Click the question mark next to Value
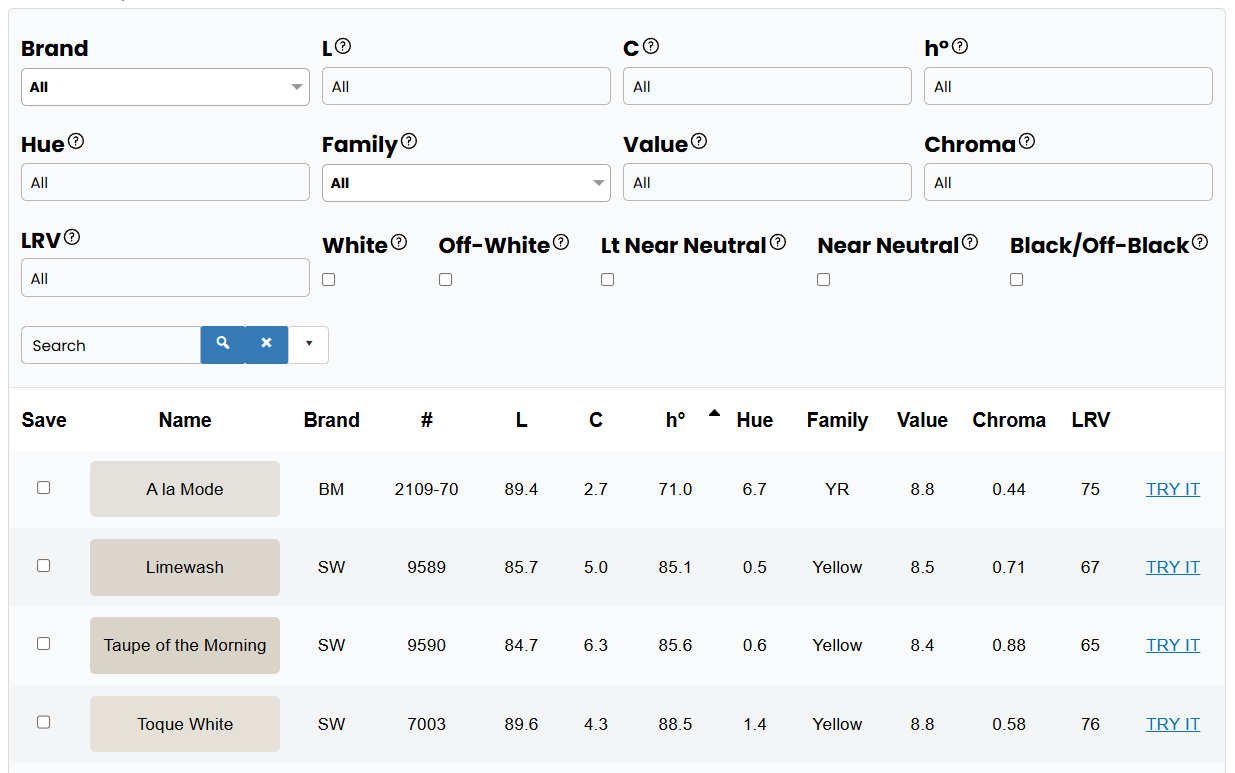Screen dimensions: 1235x773 698,141
